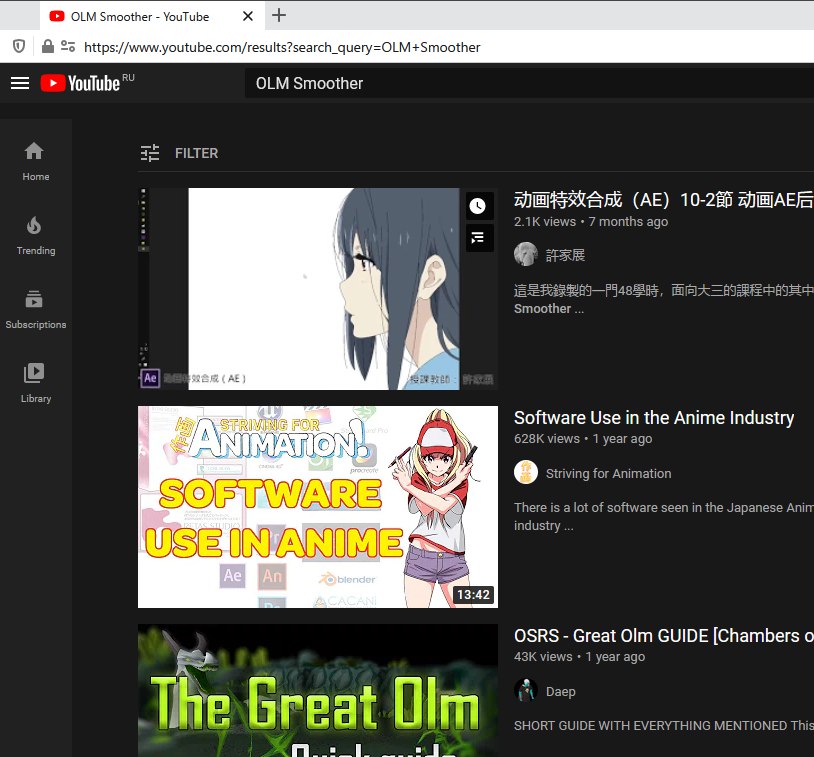Open the Daep channel name
Viewport: 814px width, 757px height.
click(x=561, y=692)
